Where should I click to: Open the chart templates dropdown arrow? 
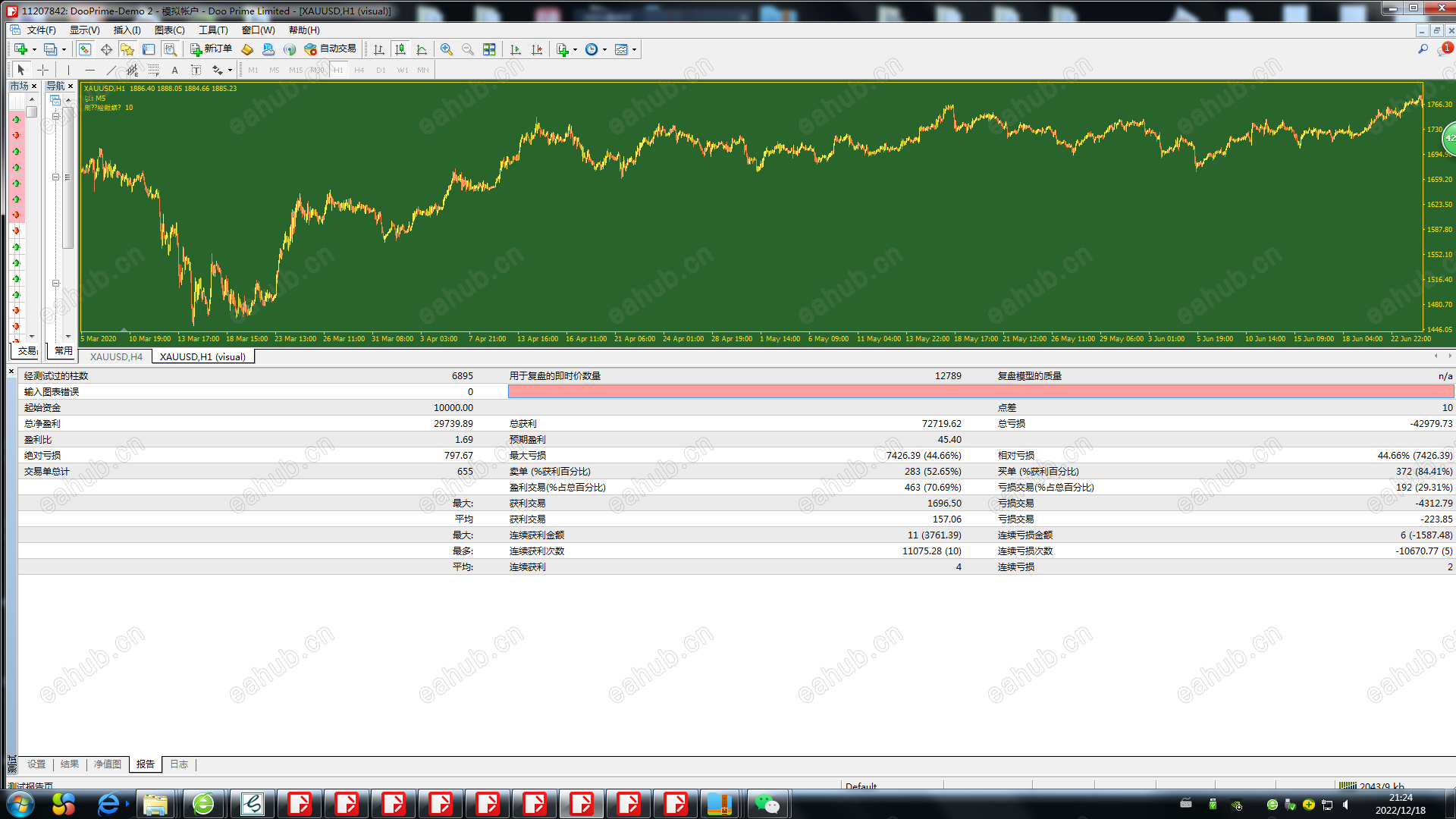point(634,49)
